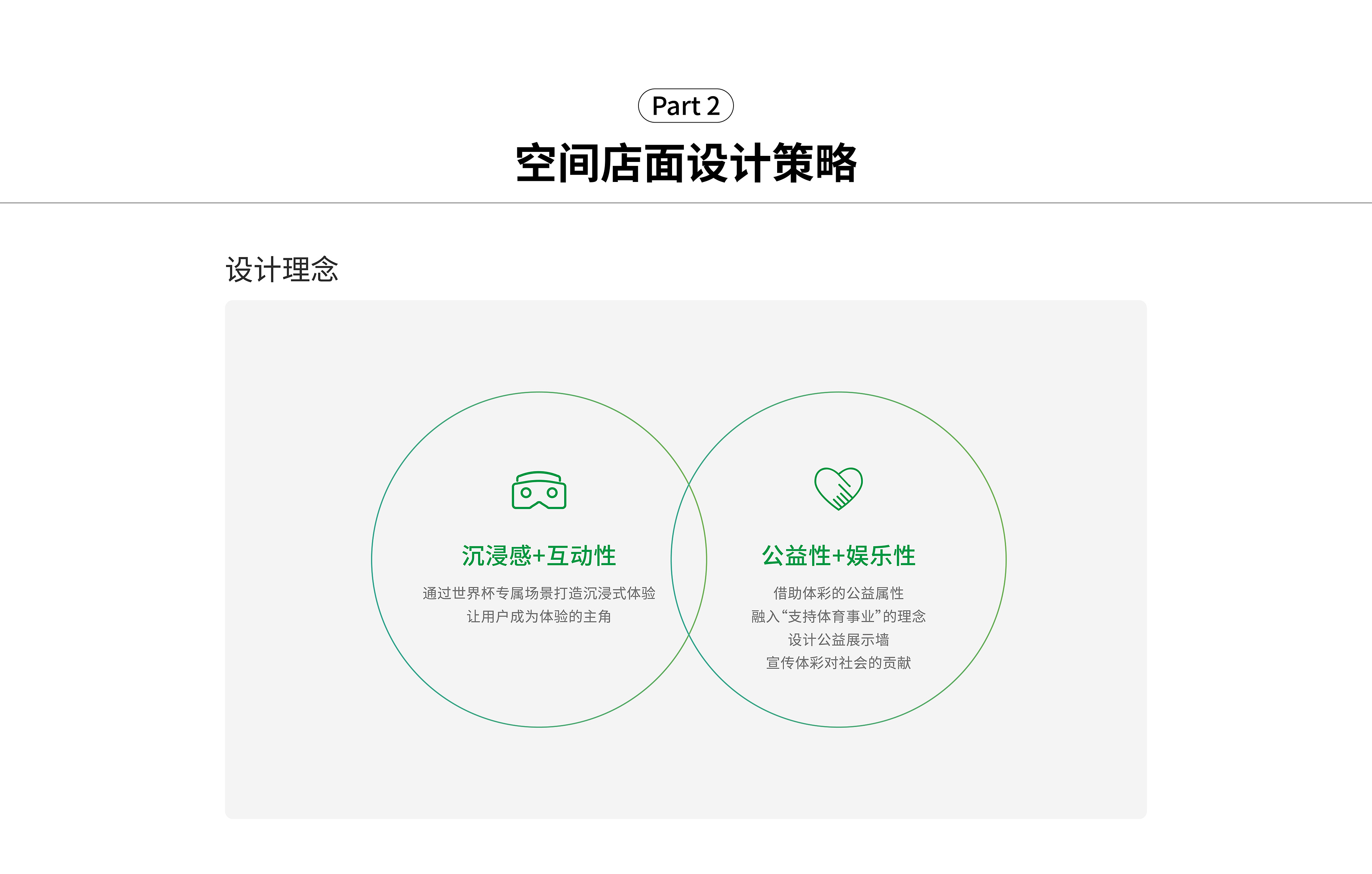
Task: Select the title 空间店面设计策略
Action: pos(686,164)
